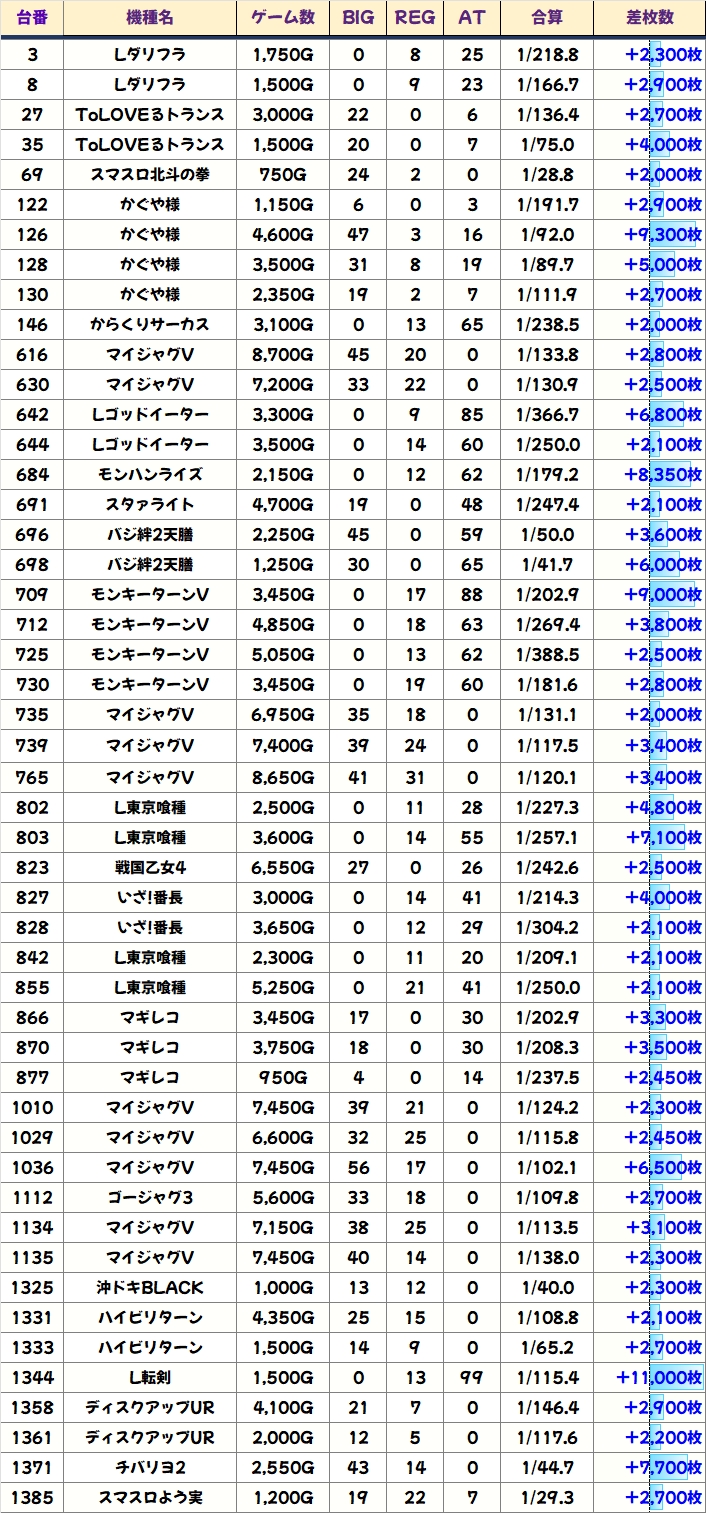This screenshot has height=1513, width=706.
Task: Click machine number 1135
Action: click(32, 1257)
